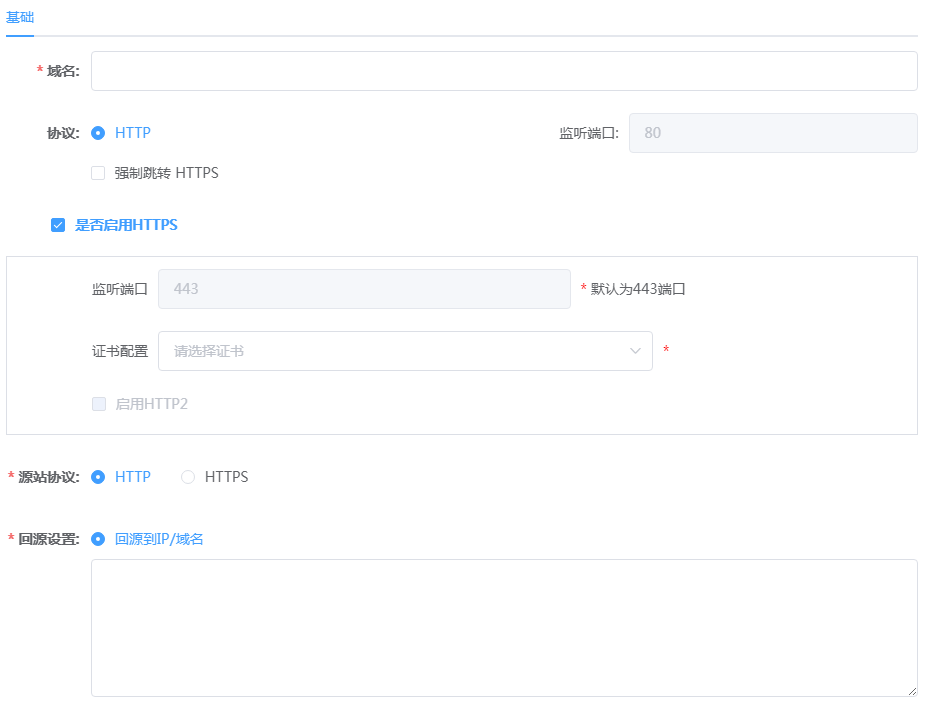Uncheck the 是否启用HTTPS checkbox
Image resolution: width=931 pixels, height=718 pixels.
pyautogui.click(x=58, y=225)
